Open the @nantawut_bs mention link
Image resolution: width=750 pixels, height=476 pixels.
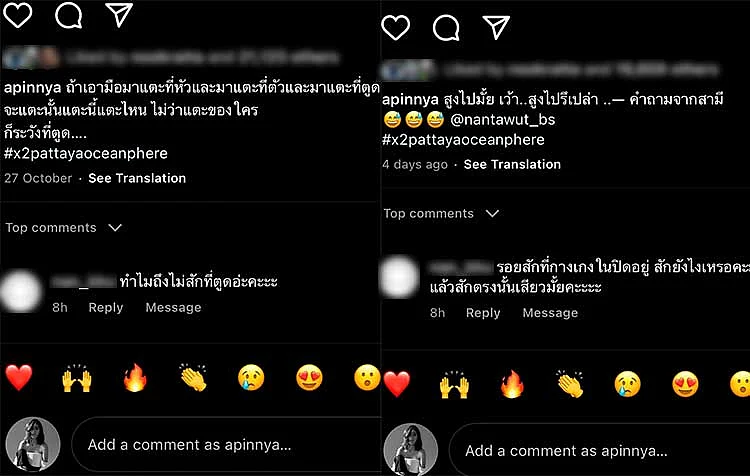503,119
